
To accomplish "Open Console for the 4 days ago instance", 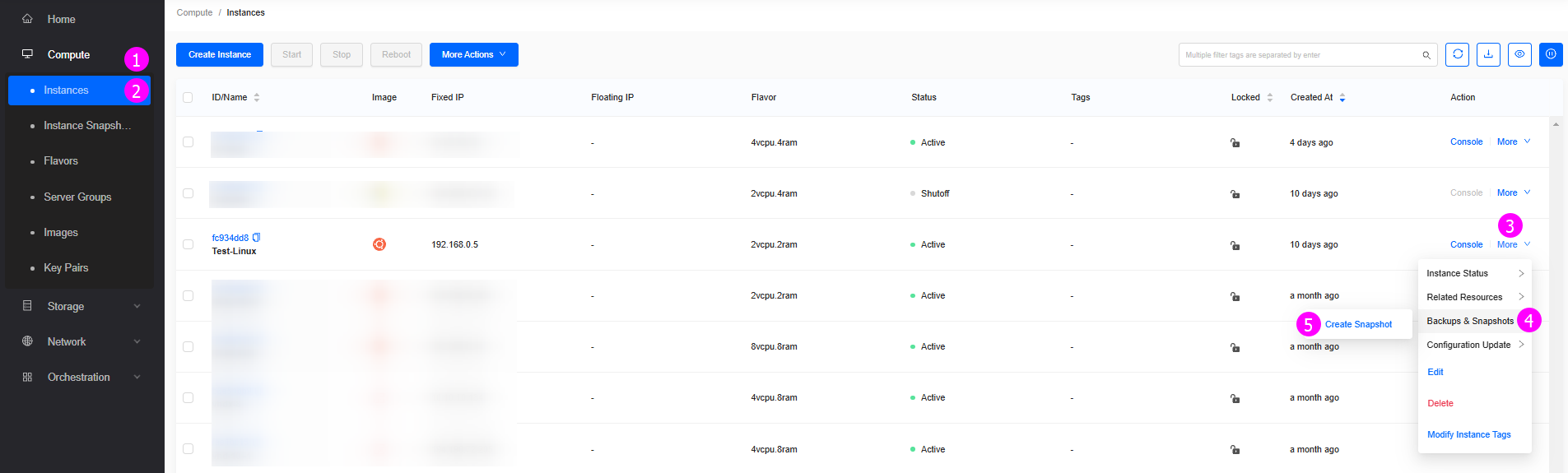I will click(1466, 141).
